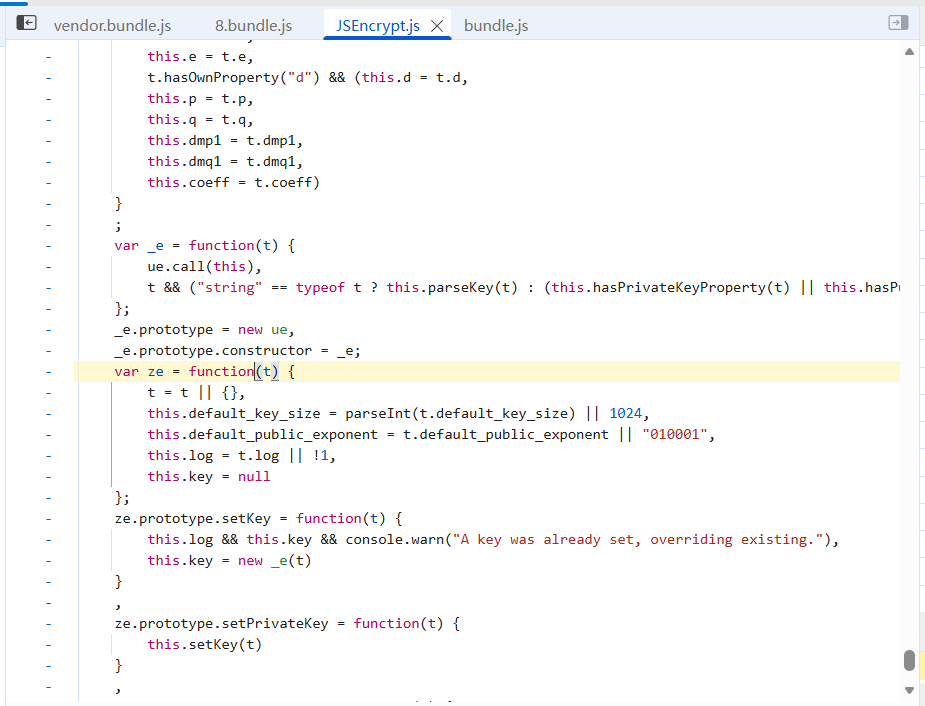Image resolution: width=925 pixels, height=706 pixels.
Task: Click the console.warn 'A key was already set' string
Action: [x=638, y=540]
